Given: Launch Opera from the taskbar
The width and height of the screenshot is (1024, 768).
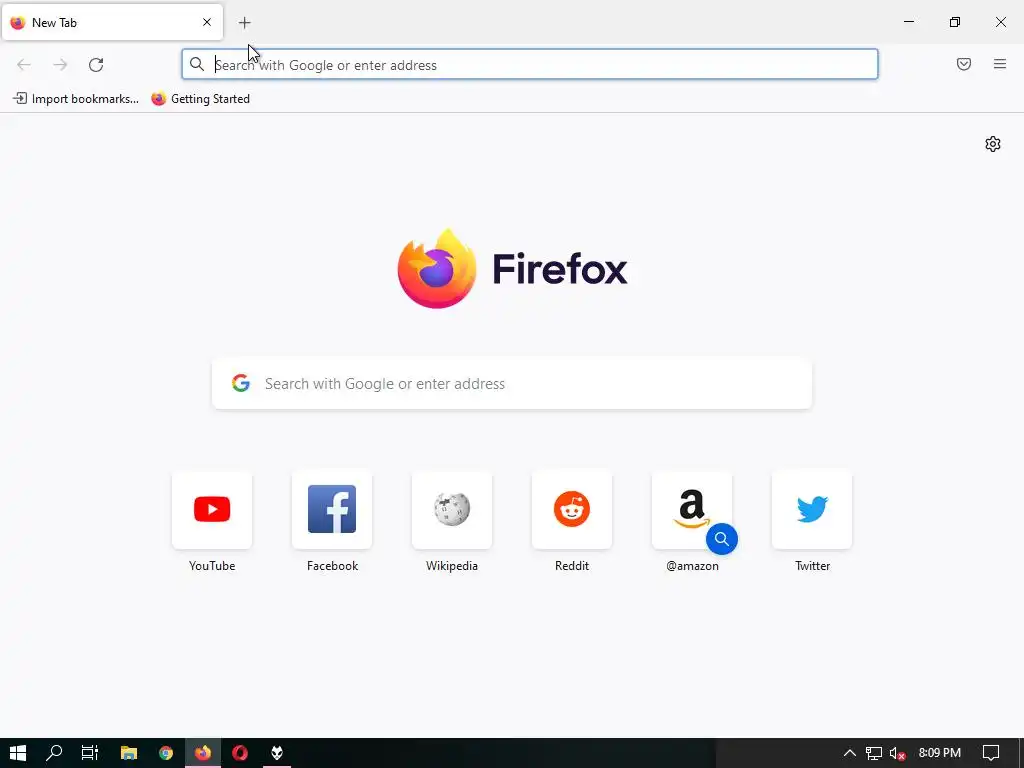Looking at the screenshot, I should [x=240, y=753].
